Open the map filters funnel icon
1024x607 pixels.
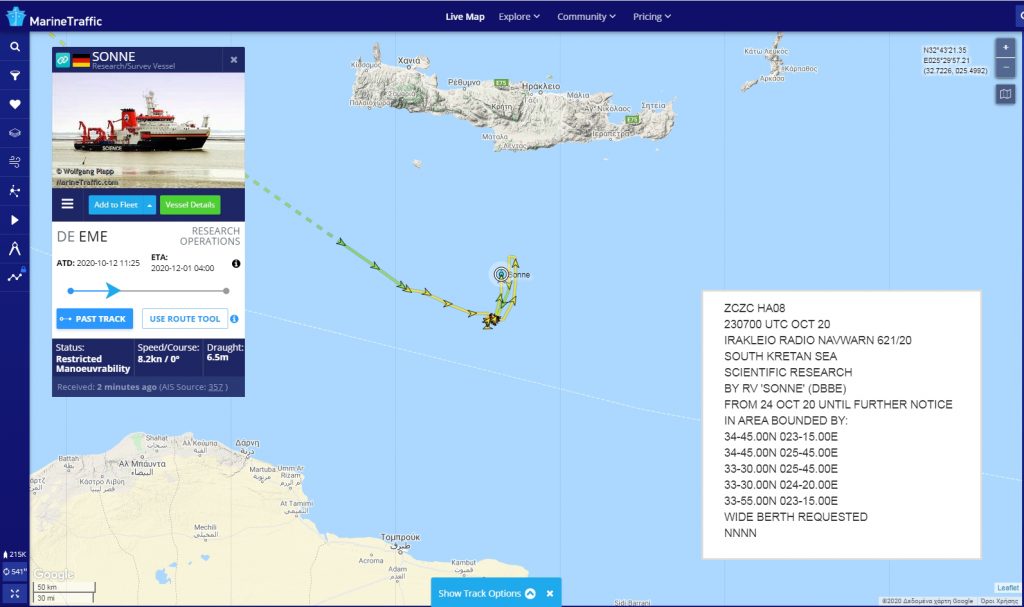pyautogui.click(x=15, y=75)
